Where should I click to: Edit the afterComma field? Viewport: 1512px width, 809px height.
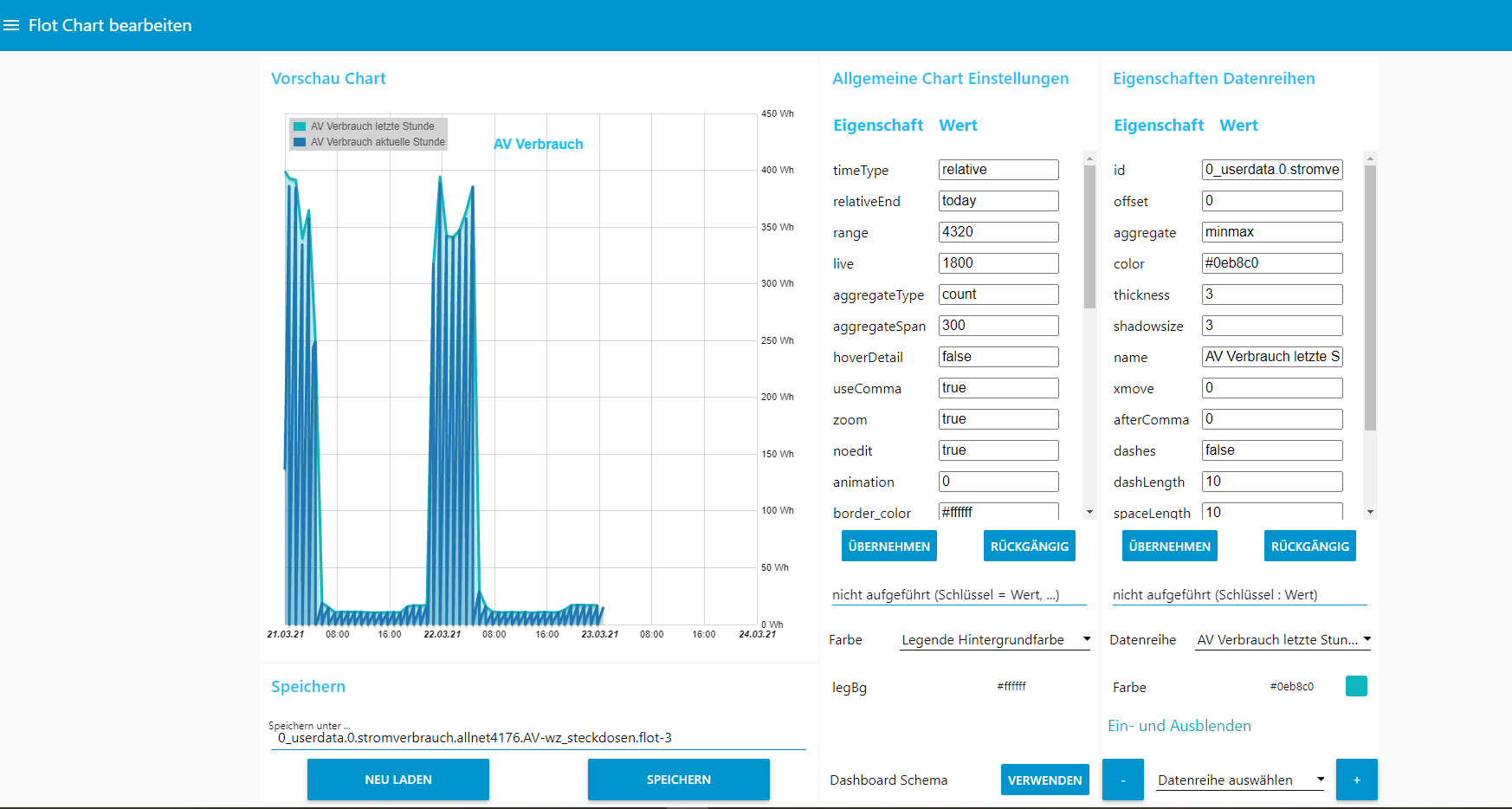1272,419
